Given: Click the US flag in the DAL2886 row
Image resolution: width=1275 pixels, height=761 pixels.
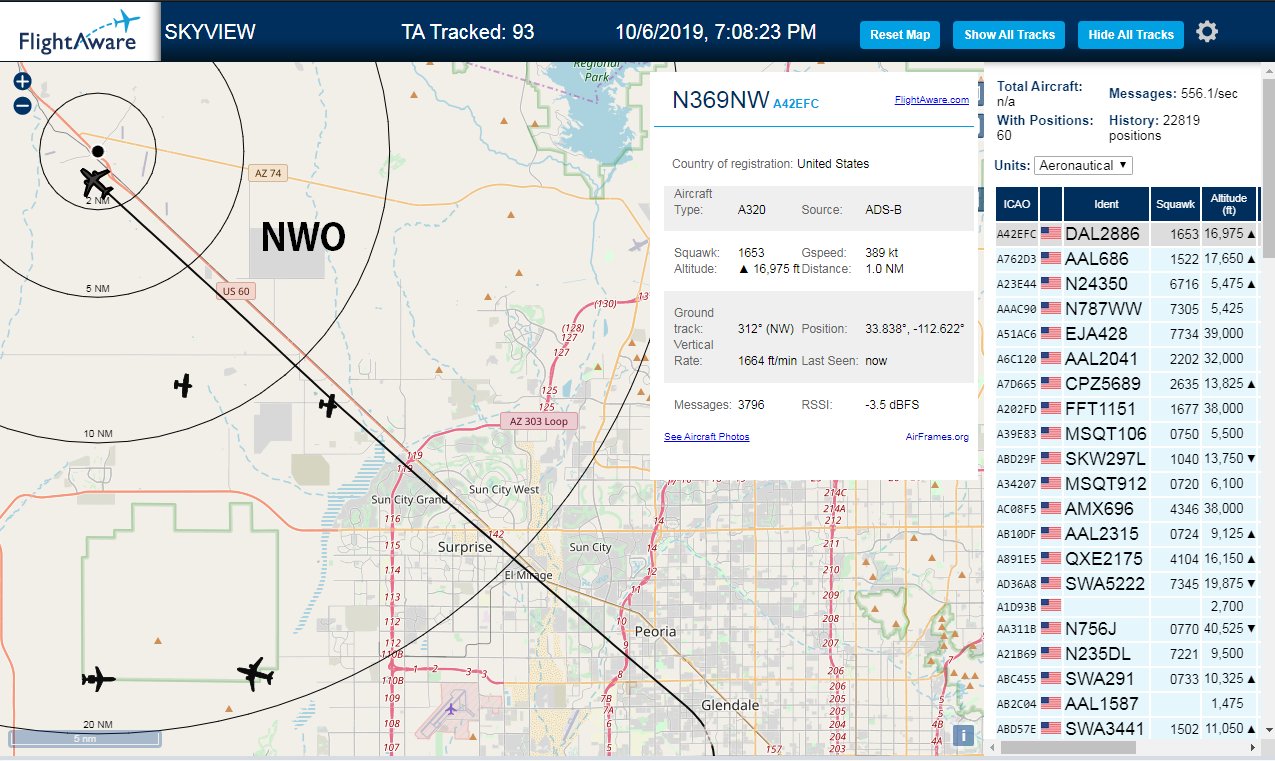Looking at the screenshot, I should pyautogui.click(x=1051, y=233).
